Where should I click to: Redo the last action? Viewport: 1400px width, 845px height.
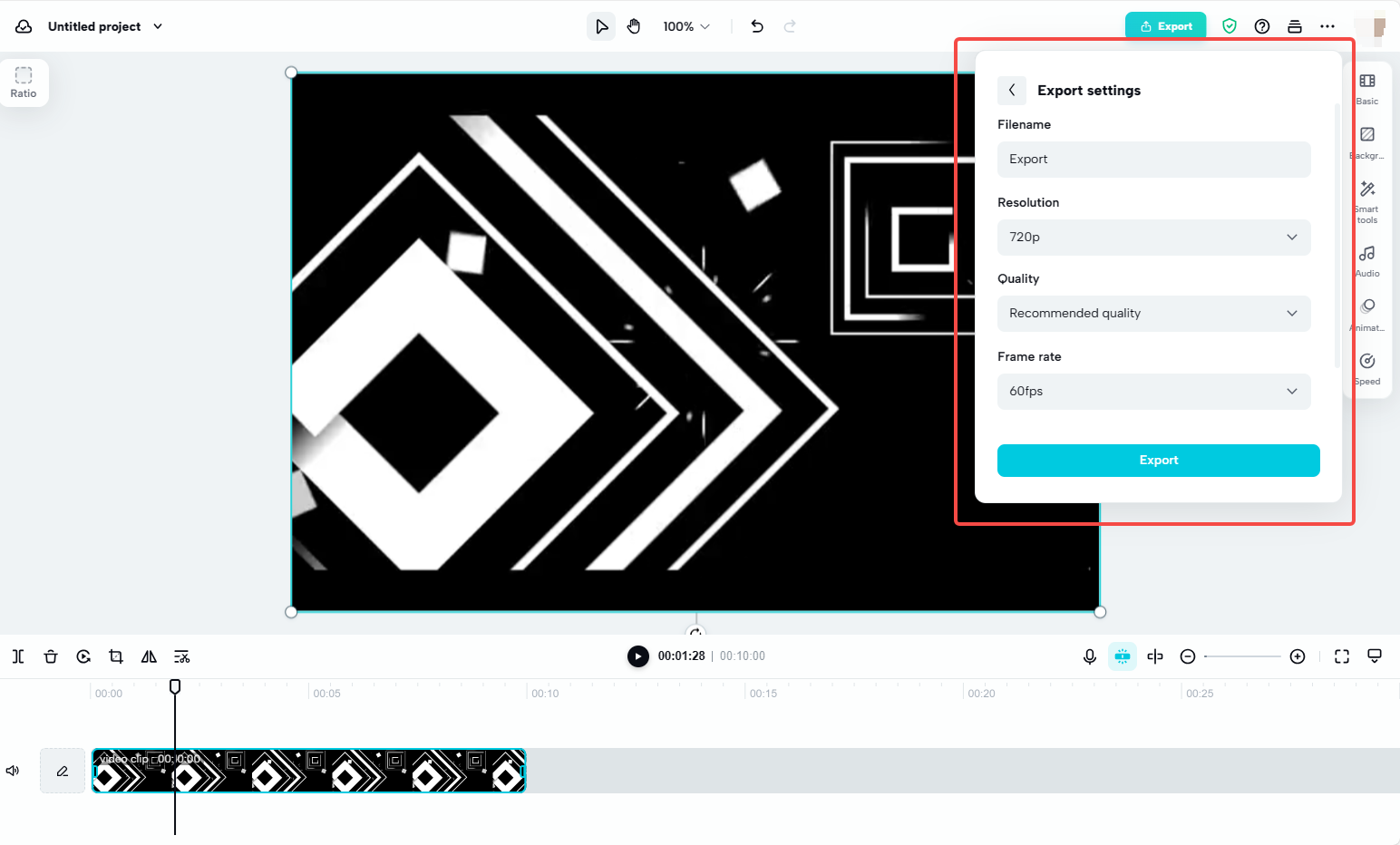[x=790, y=26]
